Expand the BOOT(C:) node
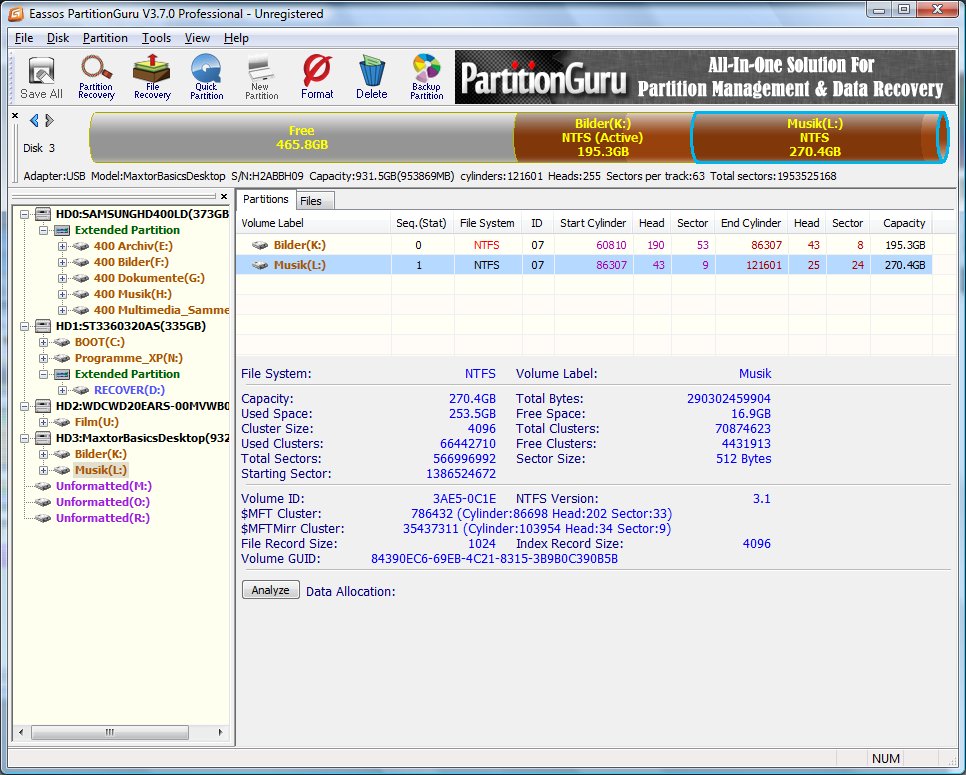Viewport: 966px width, 775px height. point(43,343)
